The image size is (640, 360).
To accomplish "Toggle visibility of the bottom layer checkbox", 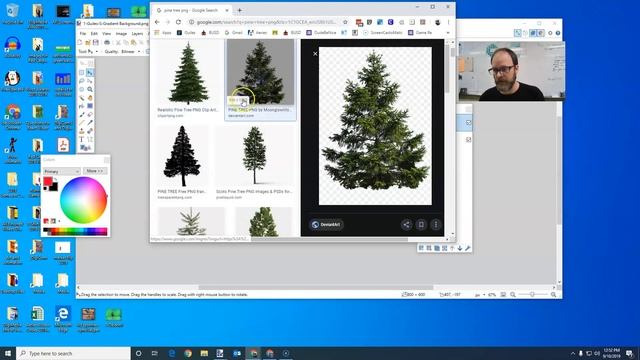I will pyautogui.click(x=468, y=140).
